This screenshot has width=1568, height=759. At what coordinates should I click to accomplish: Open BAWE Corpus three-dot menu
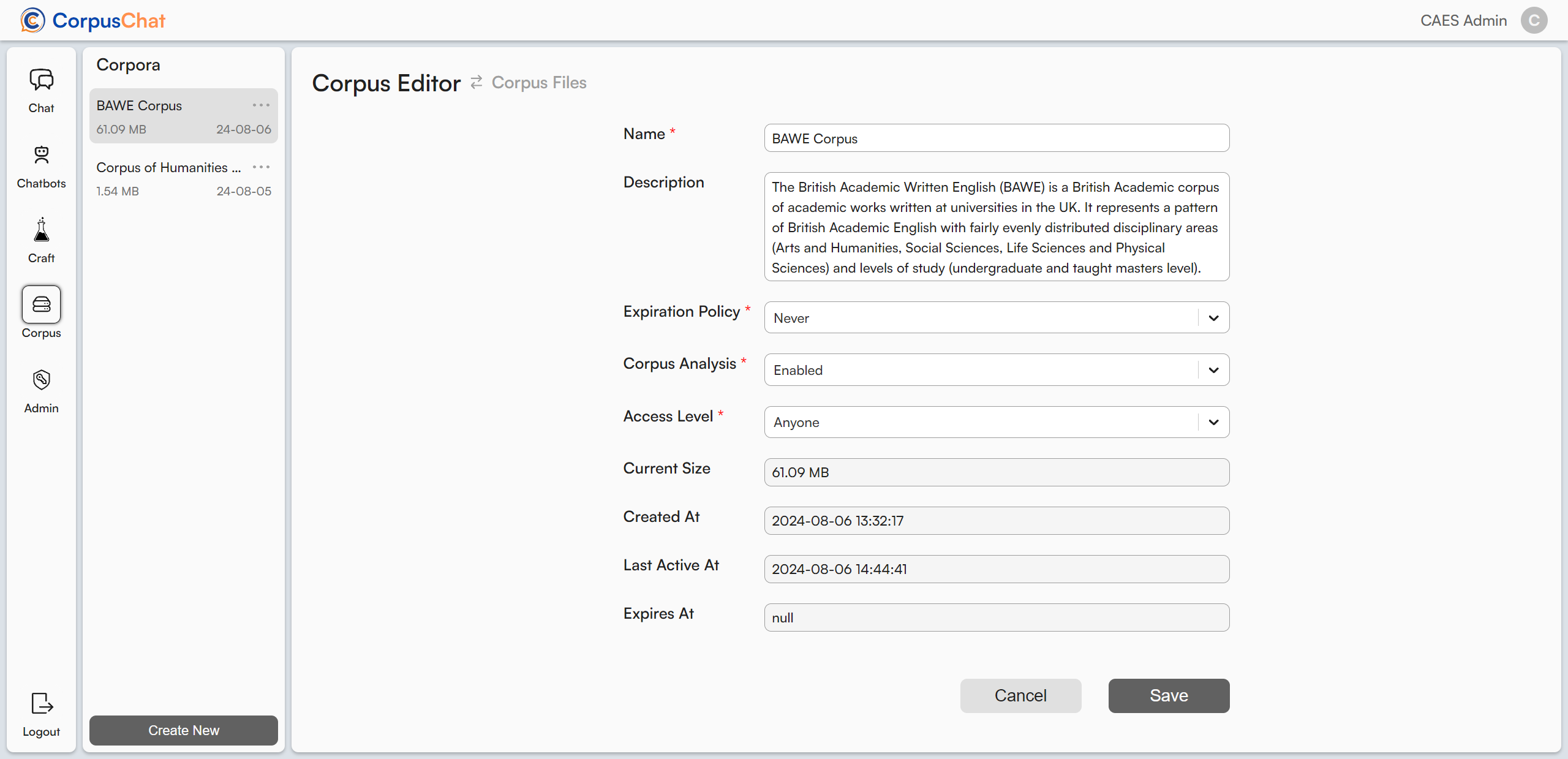pos(261,105)
